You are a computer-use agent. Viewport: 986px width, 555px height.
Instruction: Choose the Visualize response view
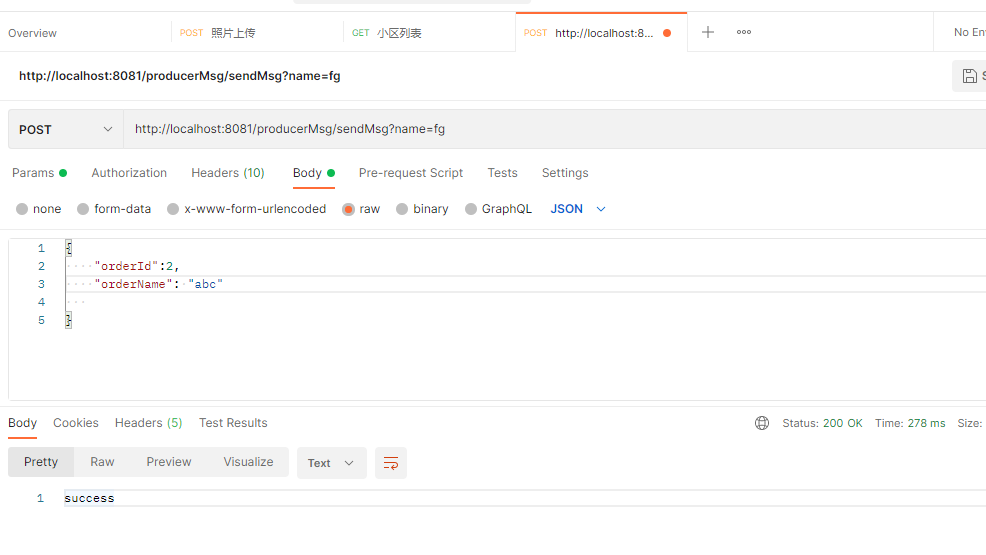[x=248, y=462]
